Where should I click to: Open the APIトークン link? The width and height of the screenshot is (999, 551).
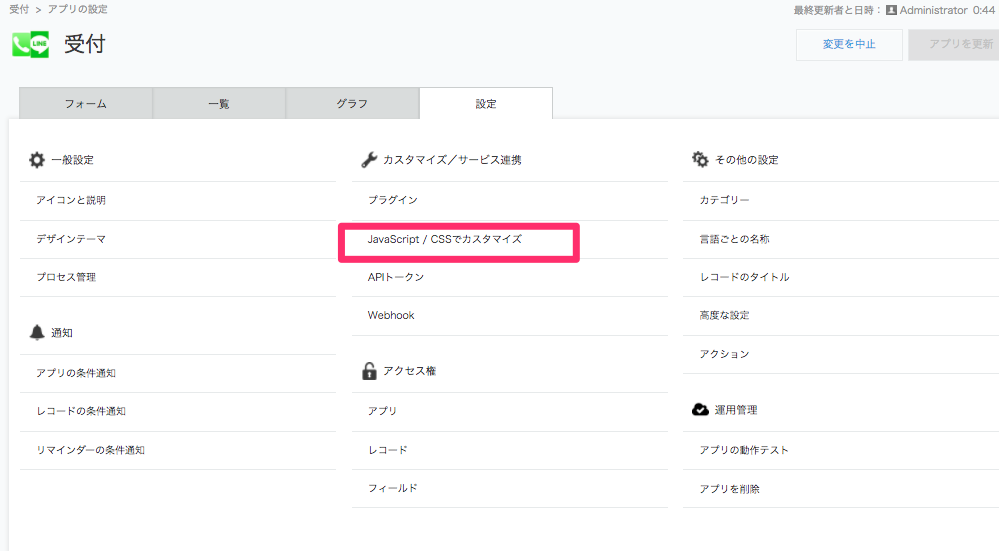click(x=396, y=277)
